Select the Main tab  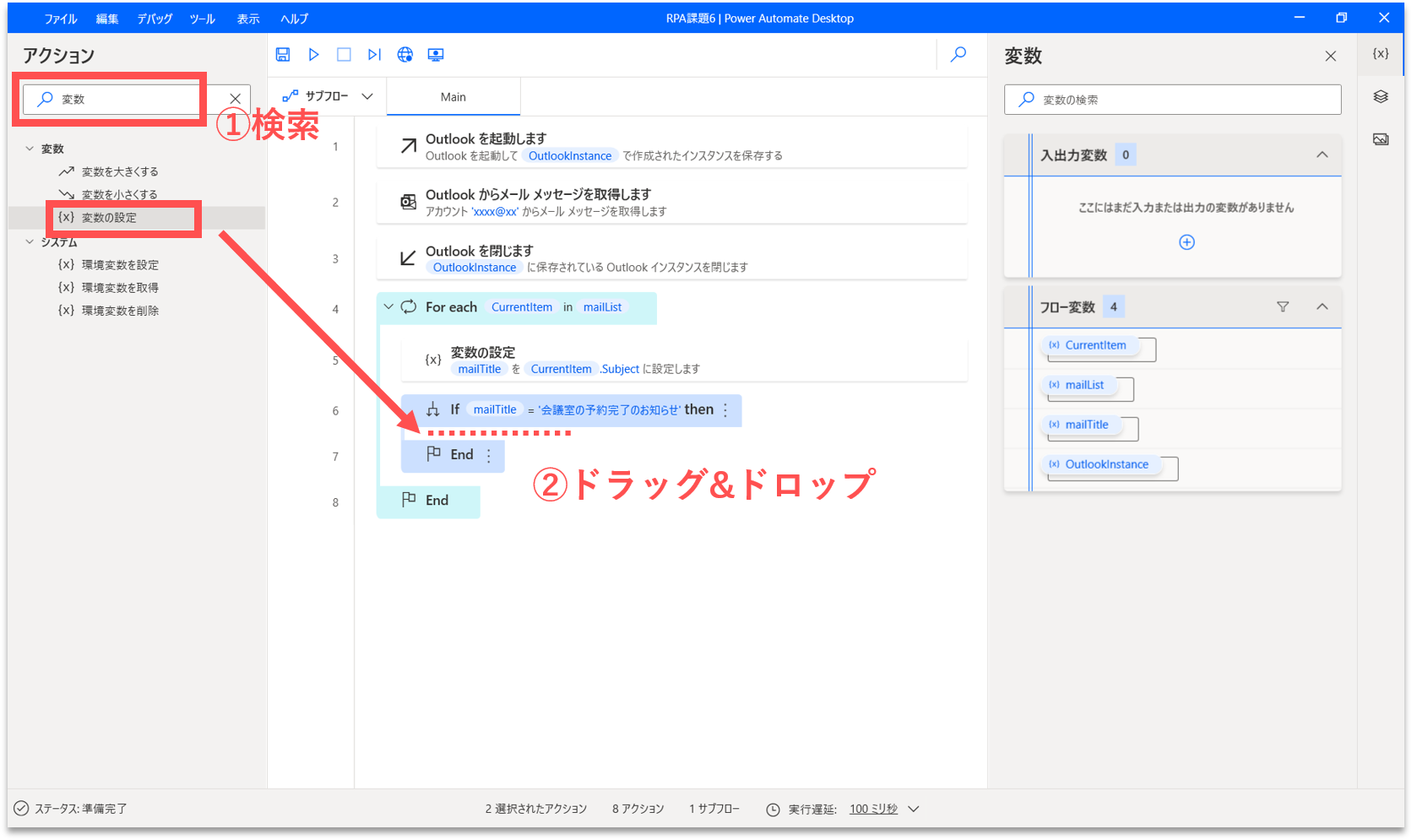[x=453, y=97]
